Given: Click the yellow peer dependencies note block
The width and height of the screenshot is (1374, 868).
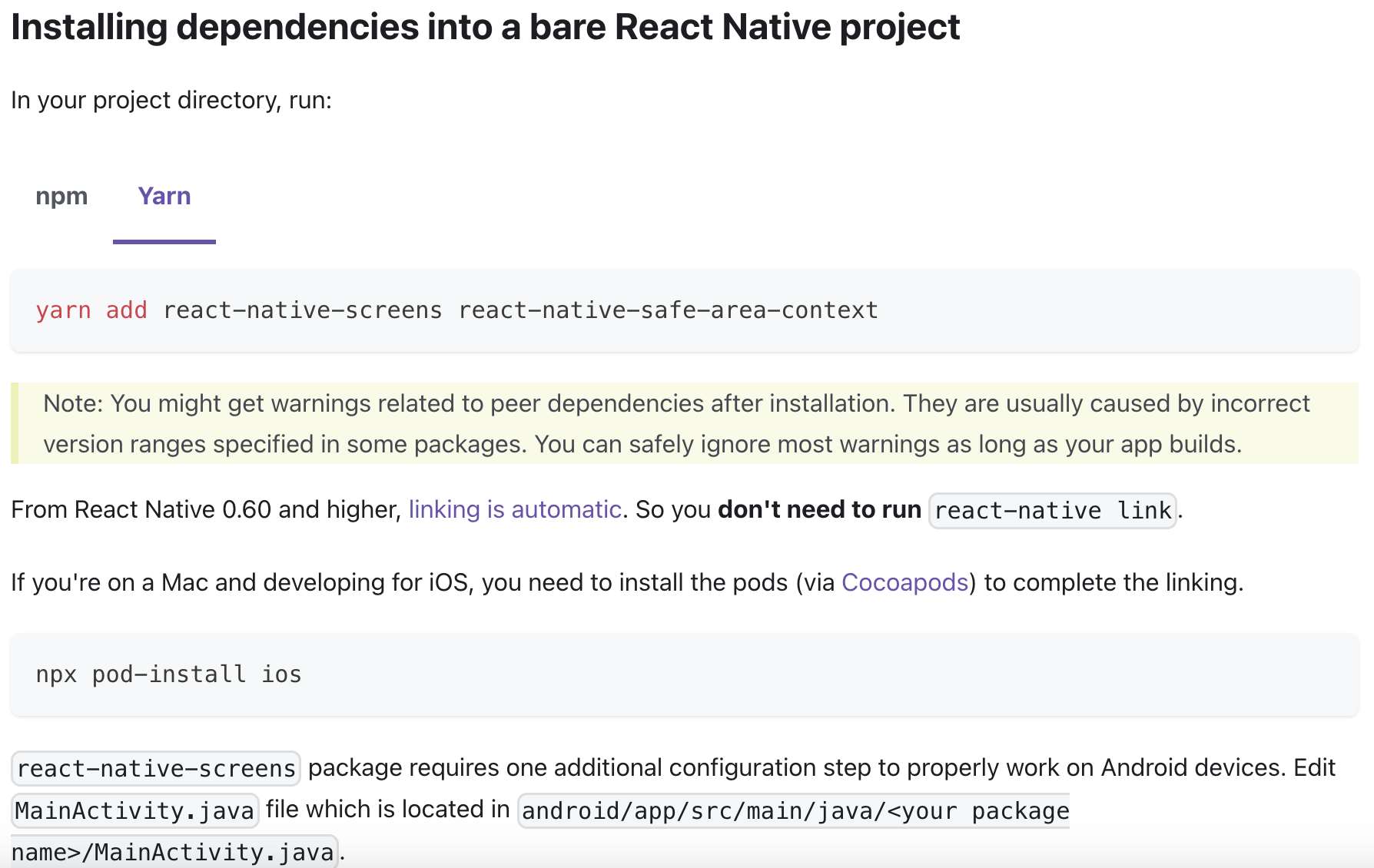Looking at the screenshot, I should click(676, 423).
